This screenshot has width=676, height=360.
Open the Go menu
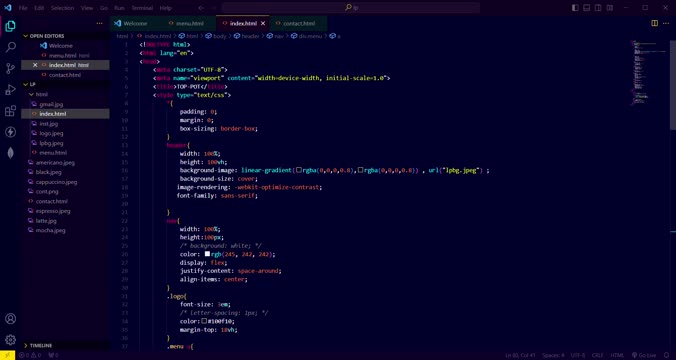(104, 8)
